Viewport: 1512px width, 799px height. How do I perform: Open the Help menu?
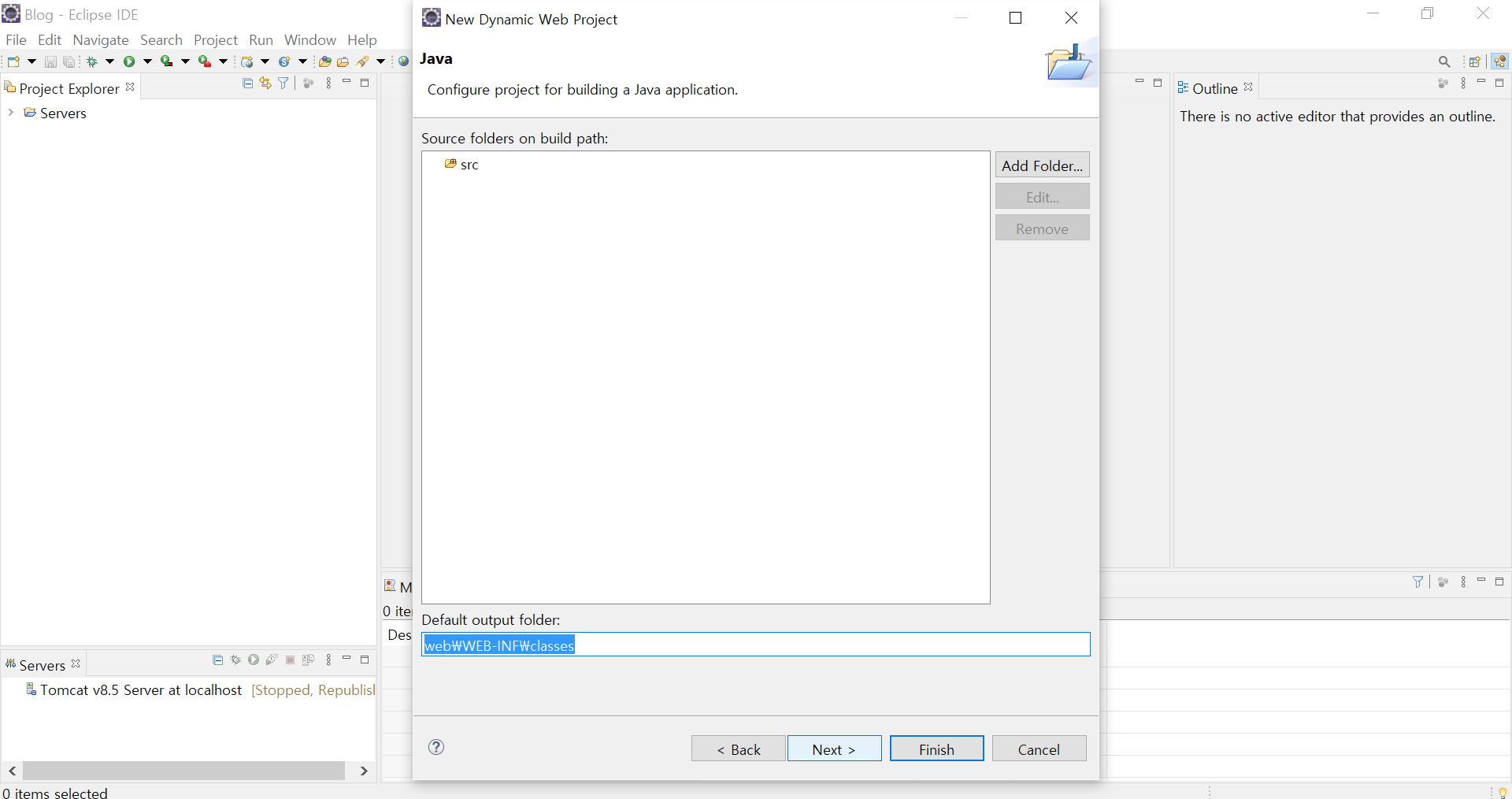pyautogui.click(x=362, y=39)
